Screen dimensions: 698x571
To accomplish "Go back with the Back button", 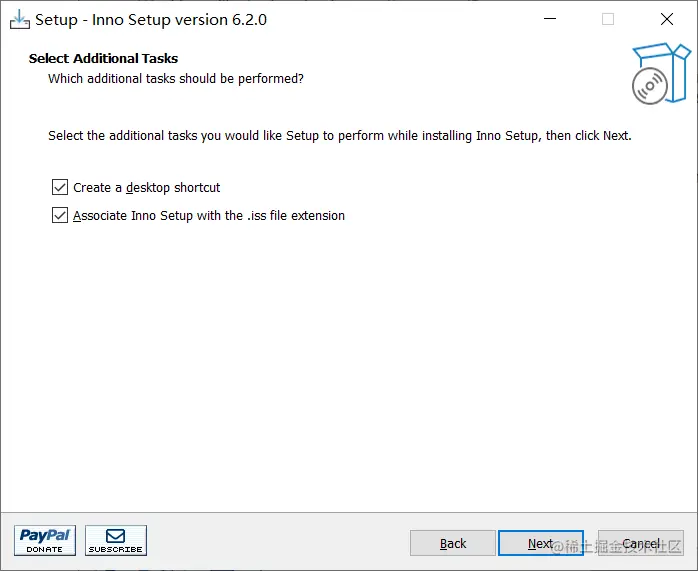I will (453, 543).
